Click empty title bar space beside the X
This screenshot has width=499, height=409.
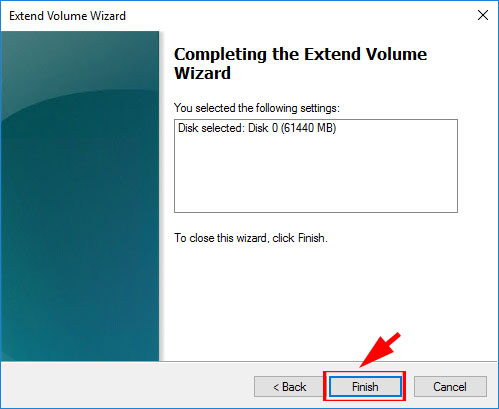(x=300, y=16)
